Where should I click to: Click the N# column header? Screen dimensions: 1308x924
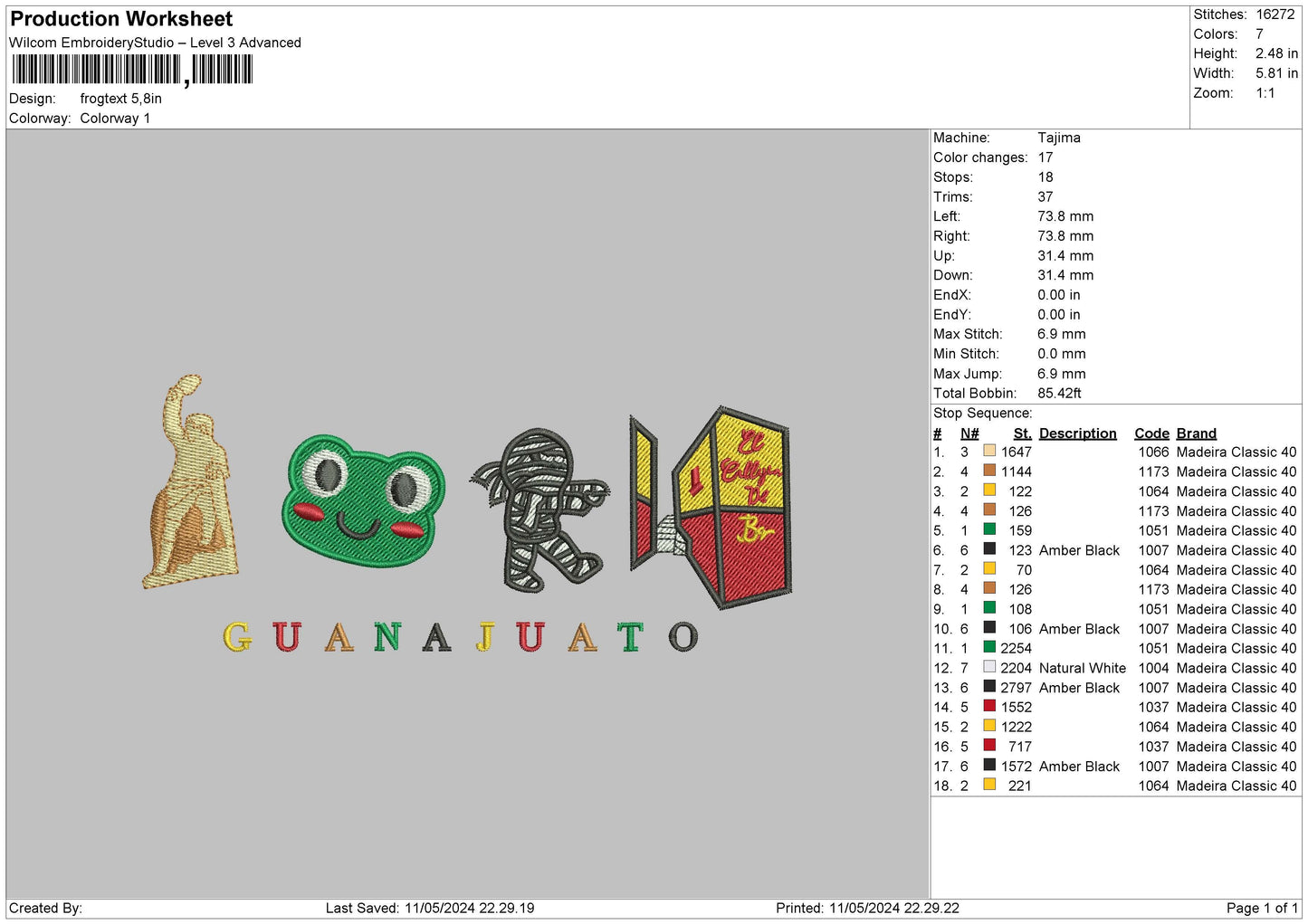click(969, 433)
